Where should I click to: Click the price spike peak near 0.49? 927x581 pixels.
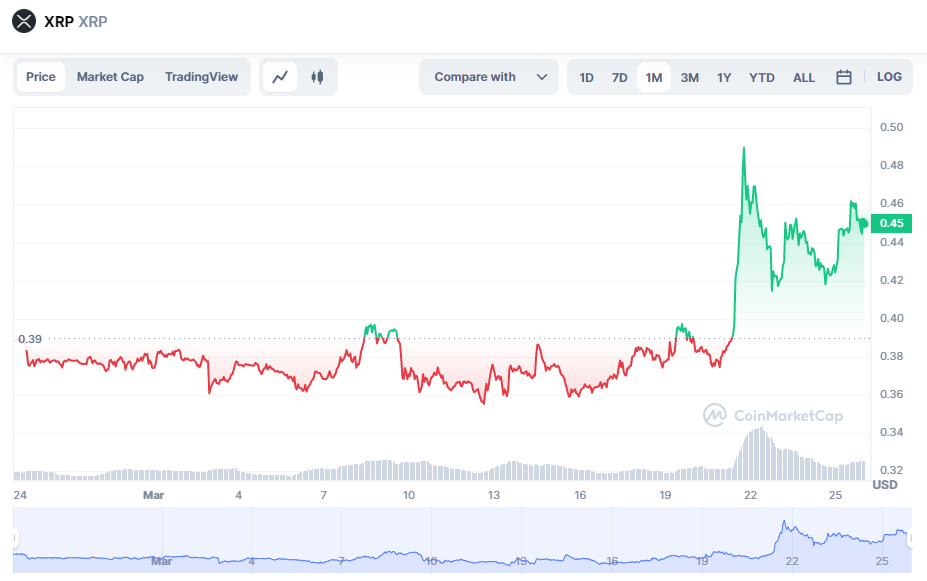744,148
